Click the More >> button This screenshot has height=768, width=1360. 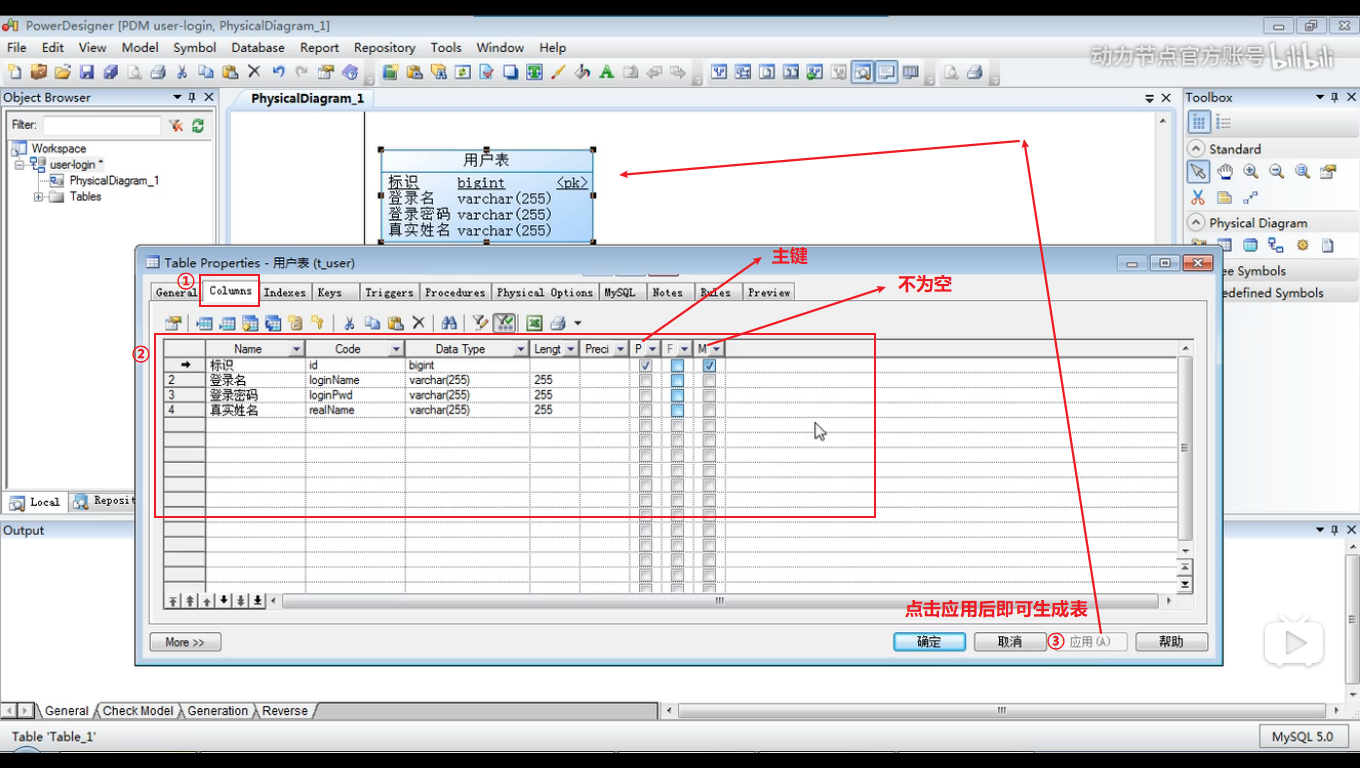(185, 642)
